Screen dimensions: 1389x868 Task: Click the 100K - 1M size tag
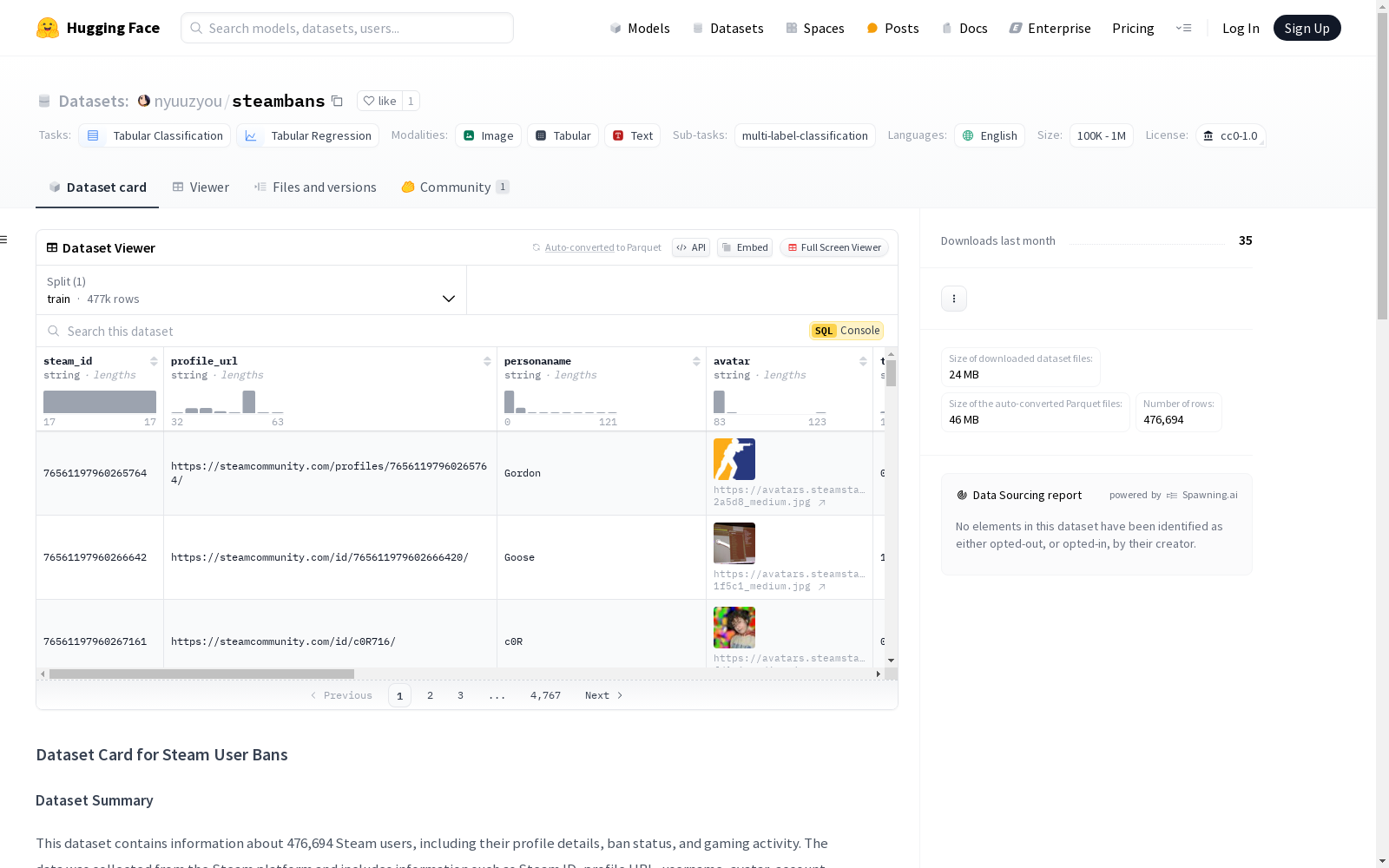(1101, 135)
